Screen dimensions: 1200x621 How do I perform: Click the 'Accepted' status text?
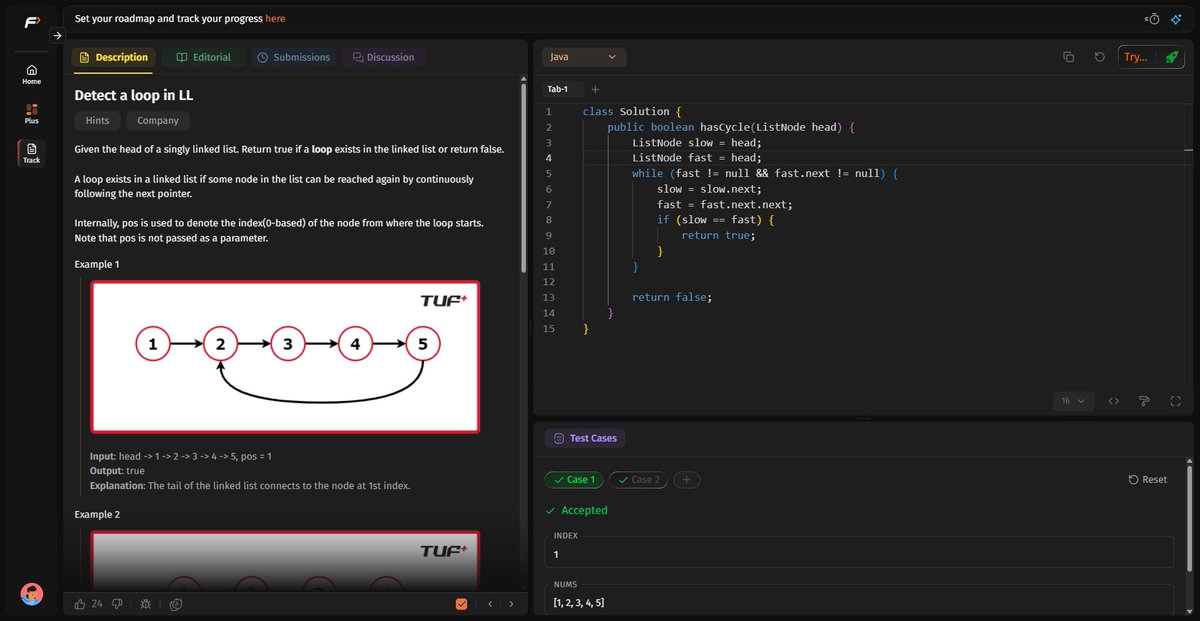584,510
